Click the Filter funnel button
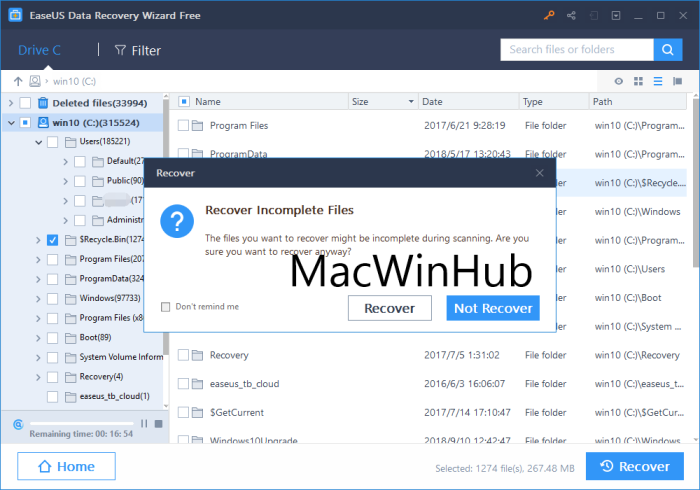 click(138, 50)
